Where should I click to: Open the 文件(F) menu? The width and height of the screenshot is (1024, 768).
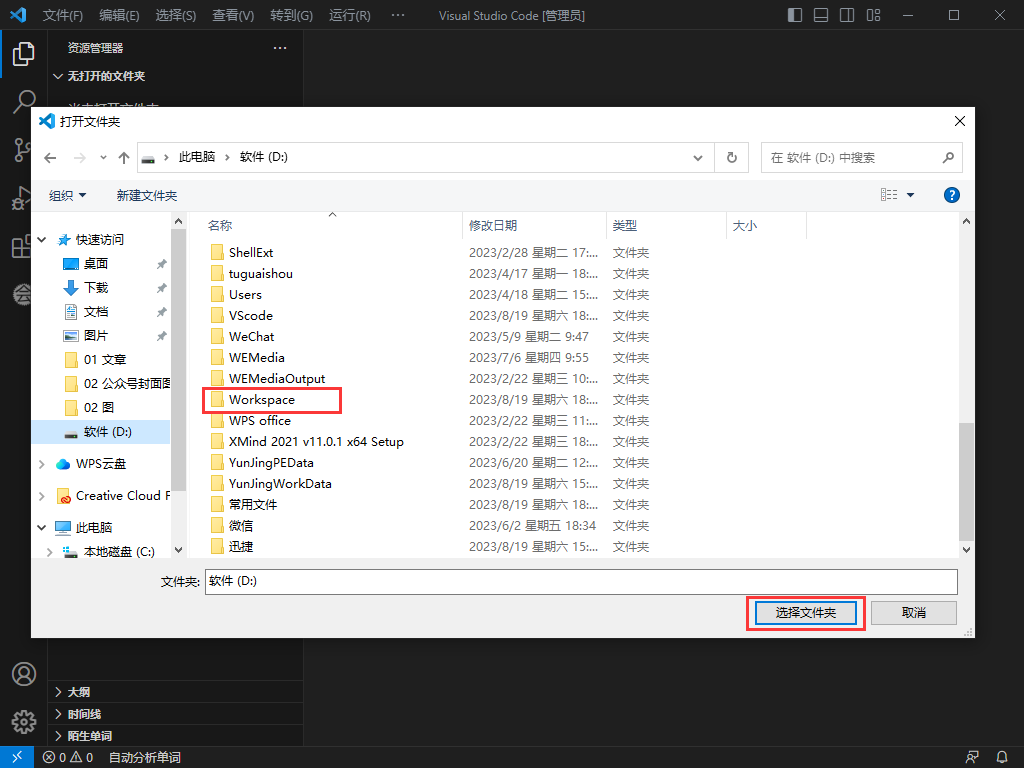[63, 15]
